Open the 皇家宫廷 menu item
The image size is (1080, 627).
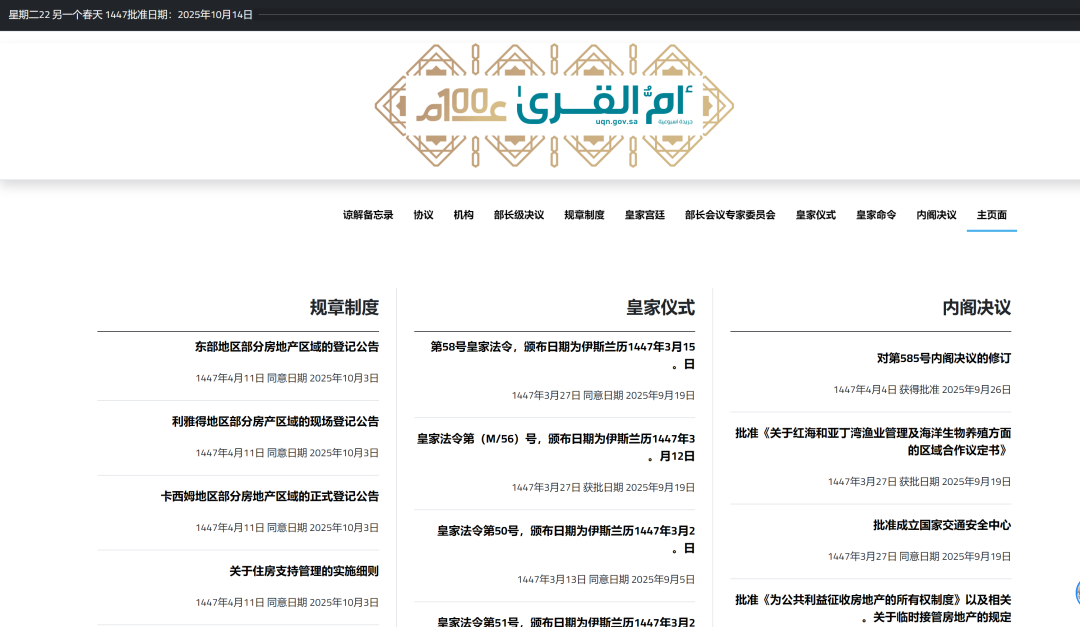tap(645, 215)
